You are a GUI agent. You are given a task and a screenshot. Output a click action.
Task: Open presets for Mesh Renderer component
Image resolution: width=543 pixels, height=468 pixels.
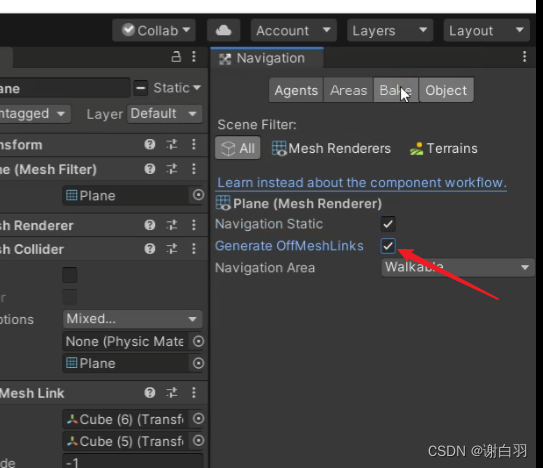172,225
